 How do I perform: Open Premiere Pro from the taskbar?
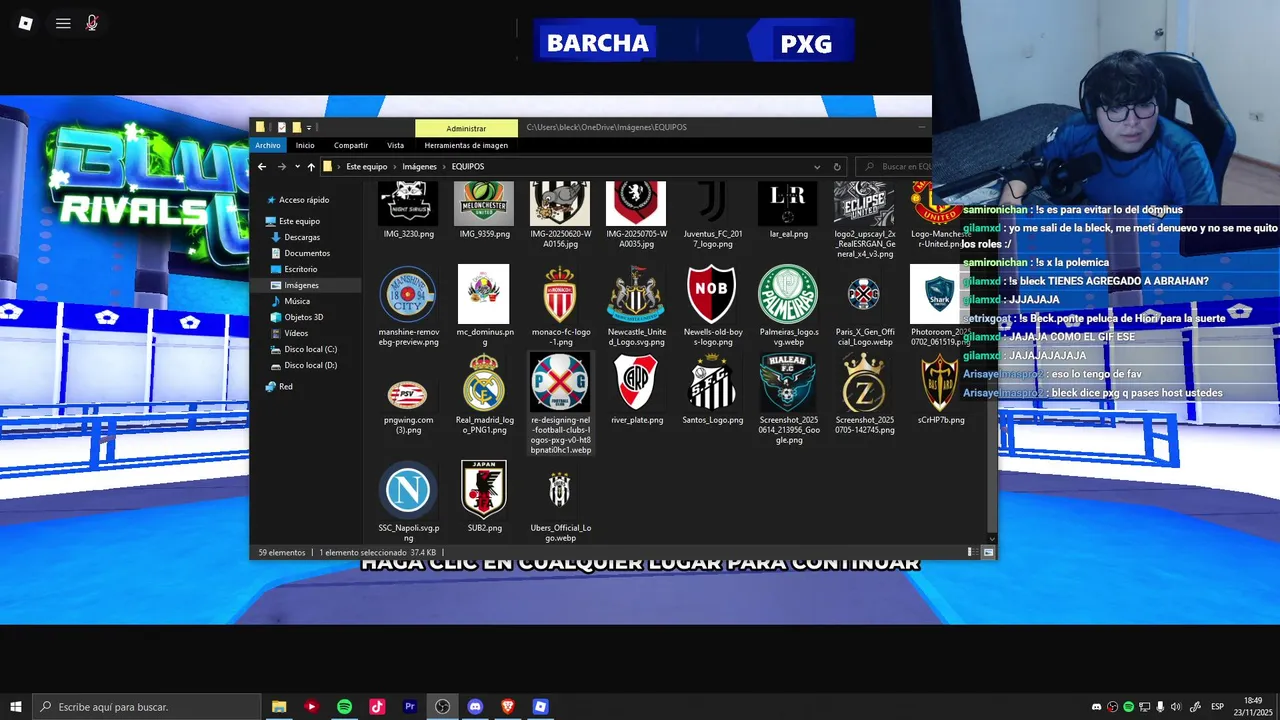tap(410, 707)
